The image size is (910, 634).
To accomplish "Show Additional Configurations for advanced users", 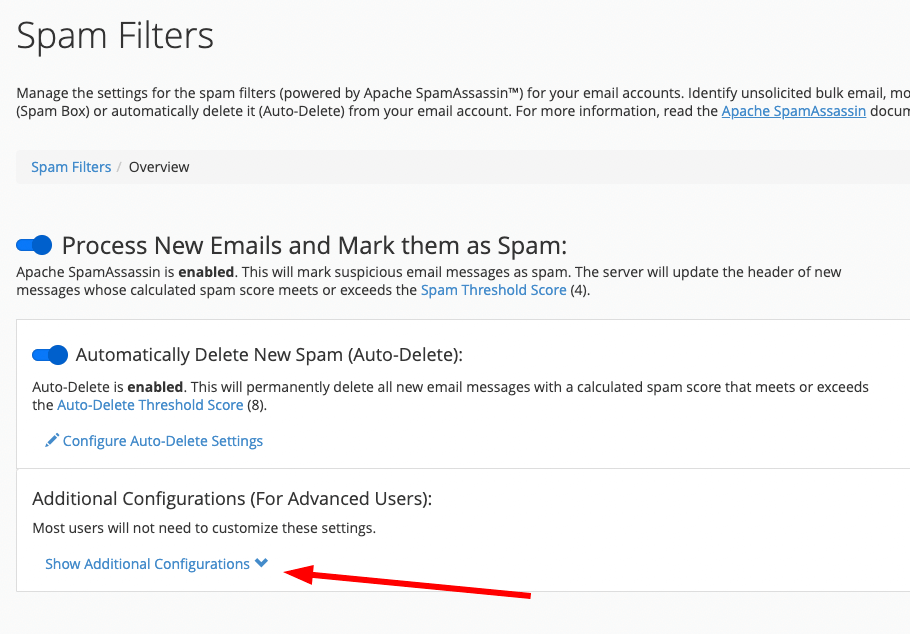I will point(146,563).
